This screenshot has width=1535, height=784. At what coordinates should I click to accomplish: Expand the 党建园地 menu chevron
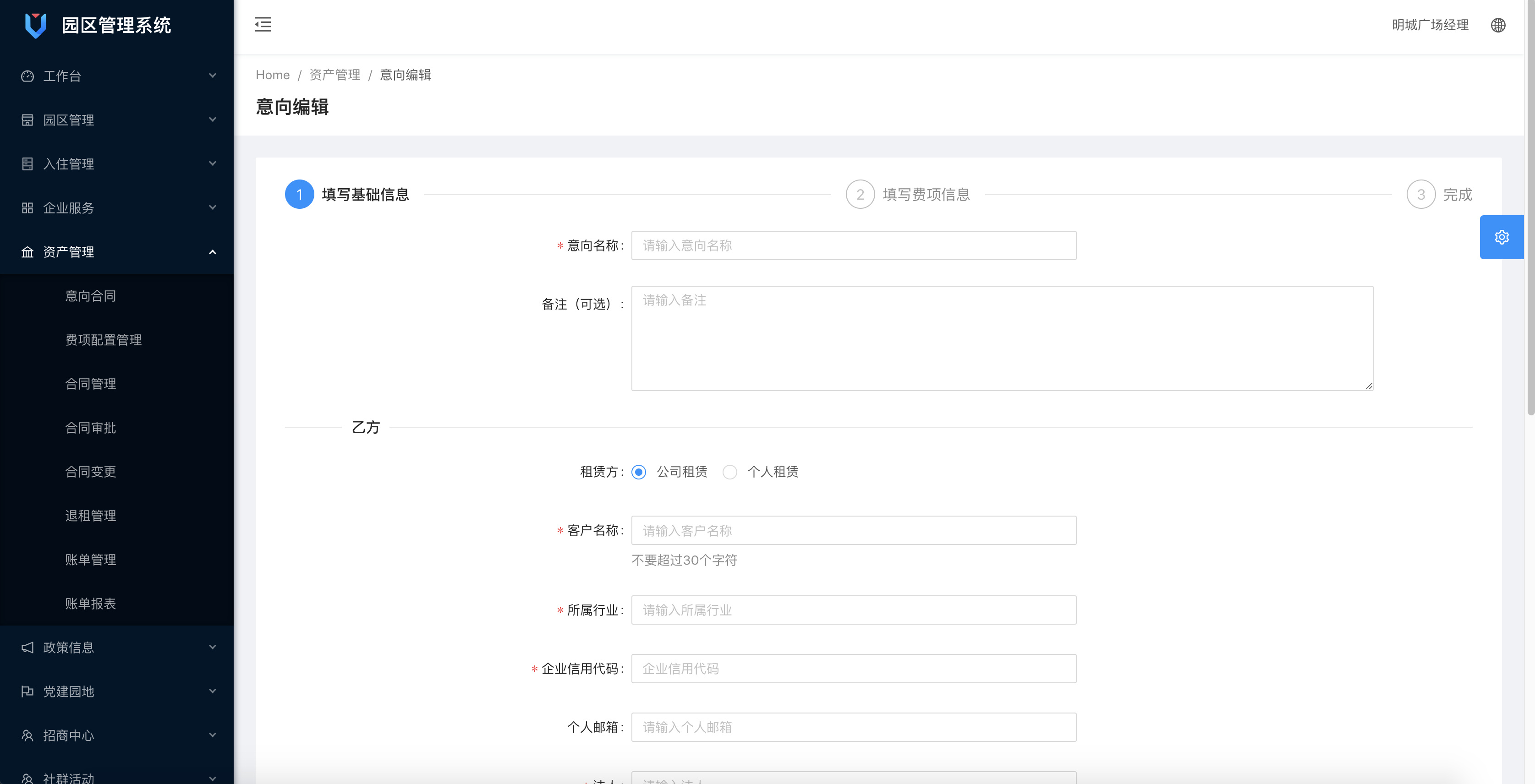click(212, 691)
